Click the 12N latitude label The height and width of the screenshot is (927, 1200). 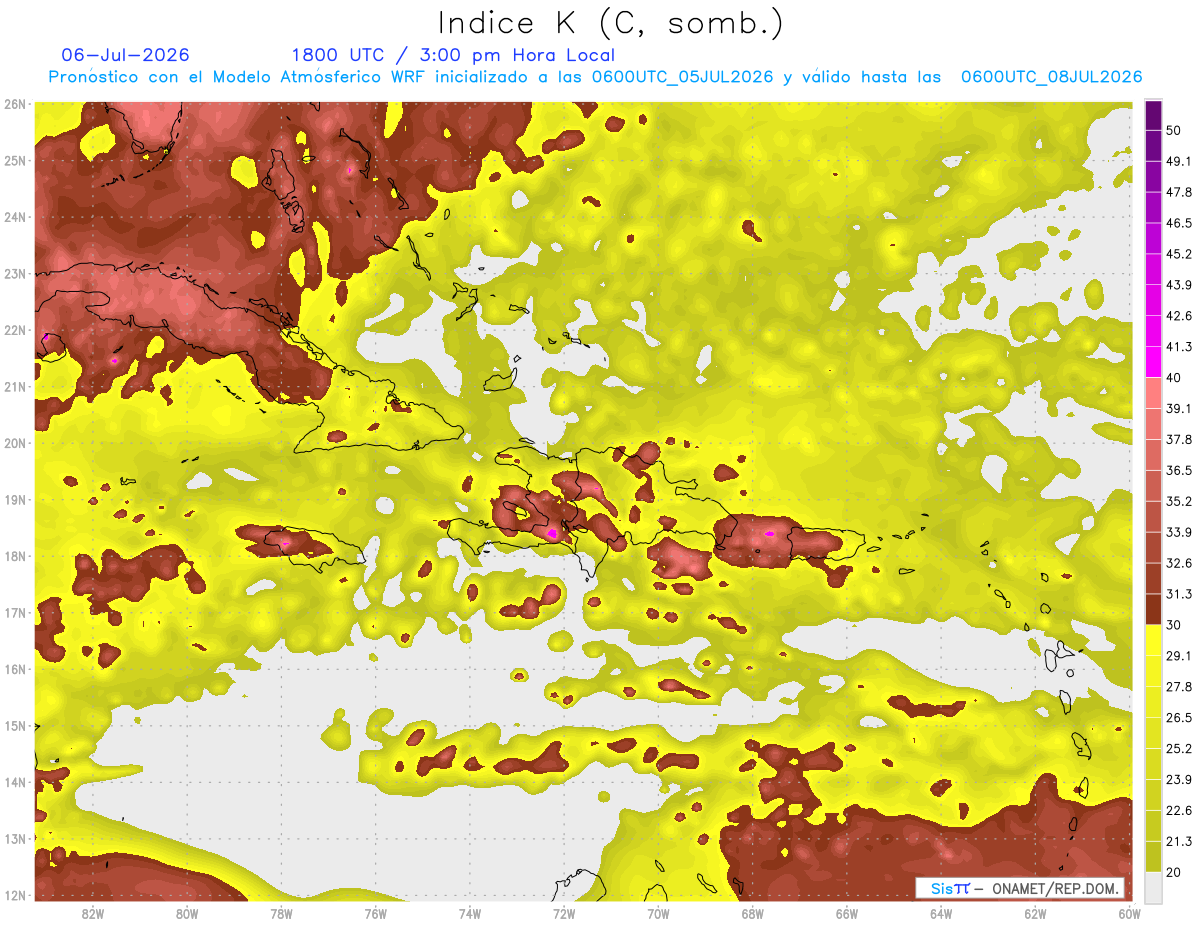15,895
